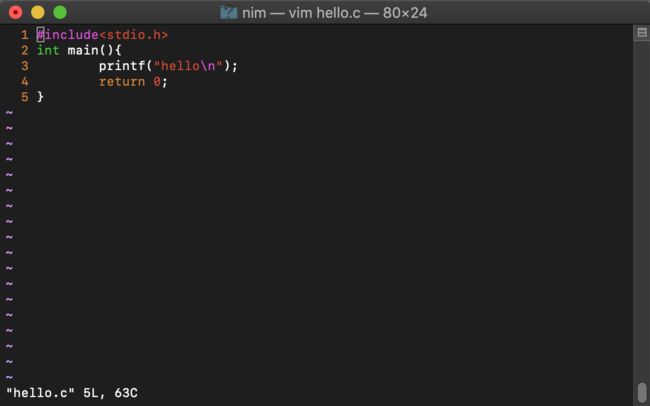
Task: Place cursor on #include directive
Action: [67, 35]
